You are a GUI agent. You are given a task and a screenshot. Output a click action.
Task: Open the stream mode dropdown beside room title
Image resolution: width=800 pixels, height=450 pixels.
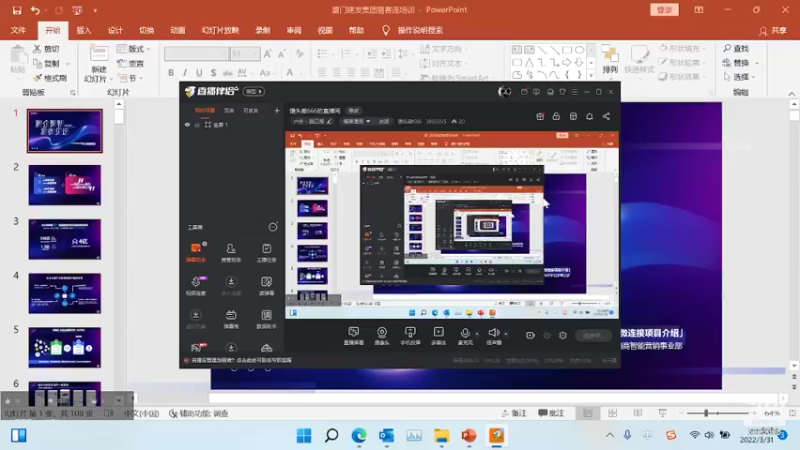tap(356, 121)
